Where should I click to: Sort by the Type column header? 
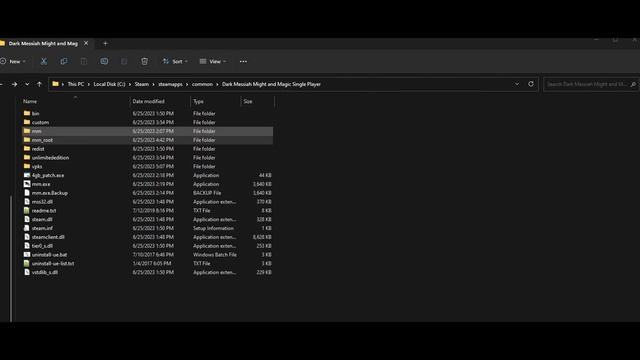pos(198,101)
